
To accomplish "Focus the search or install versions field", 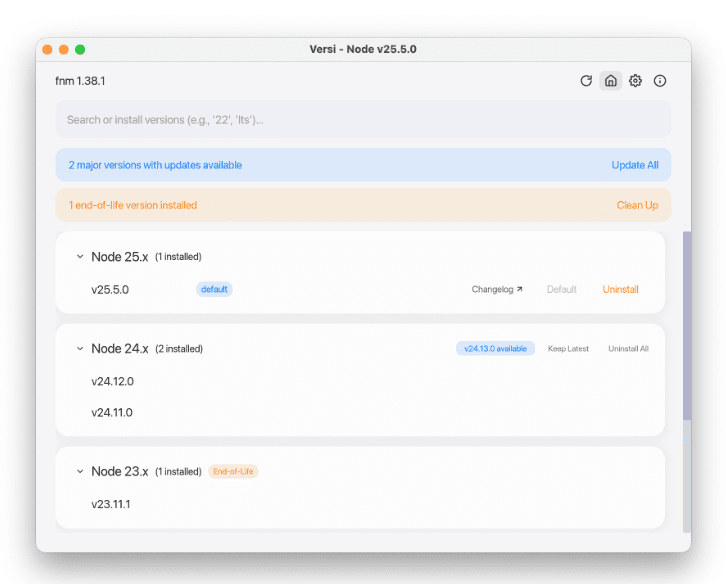I will (x=363, y=120).
